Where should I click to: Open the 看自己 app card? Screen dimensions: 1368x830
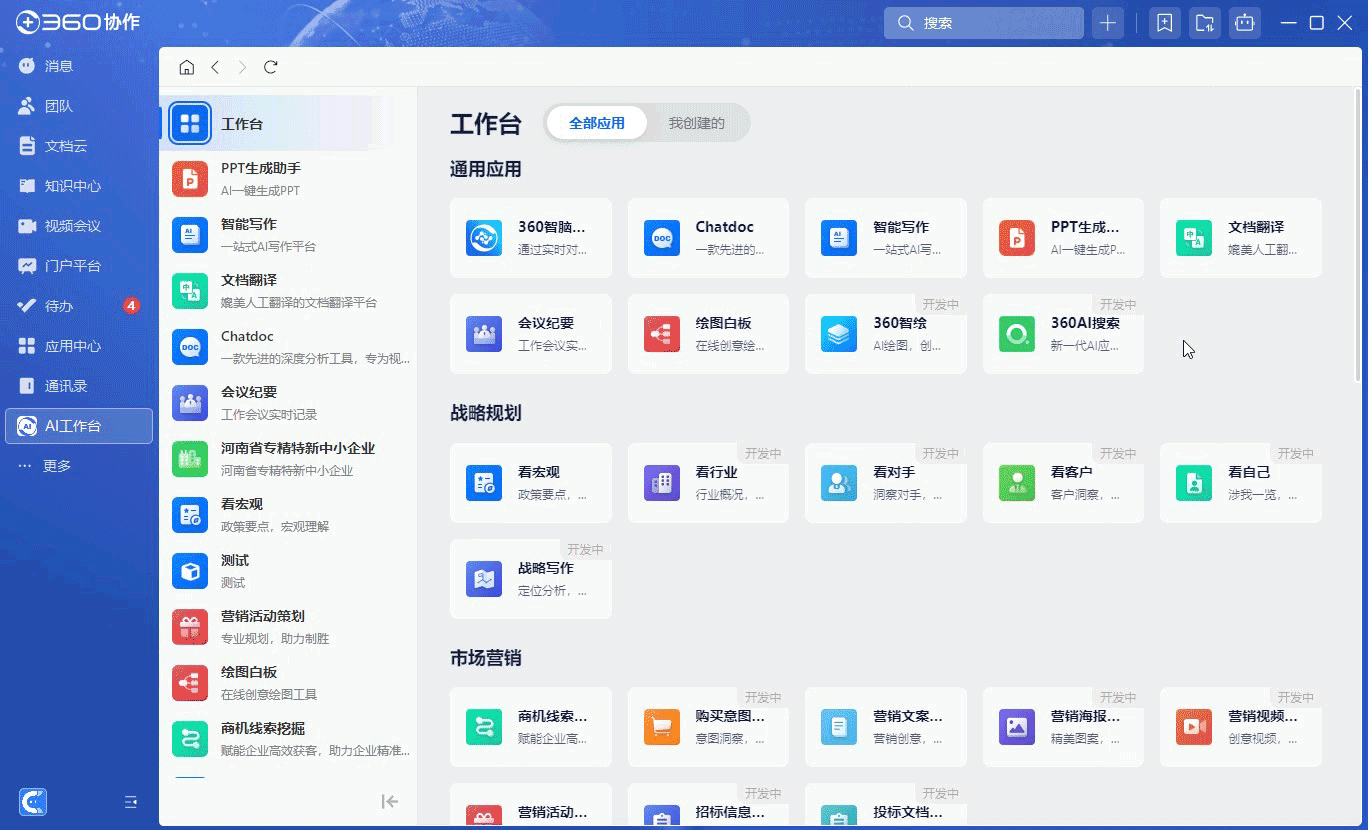1241,483
